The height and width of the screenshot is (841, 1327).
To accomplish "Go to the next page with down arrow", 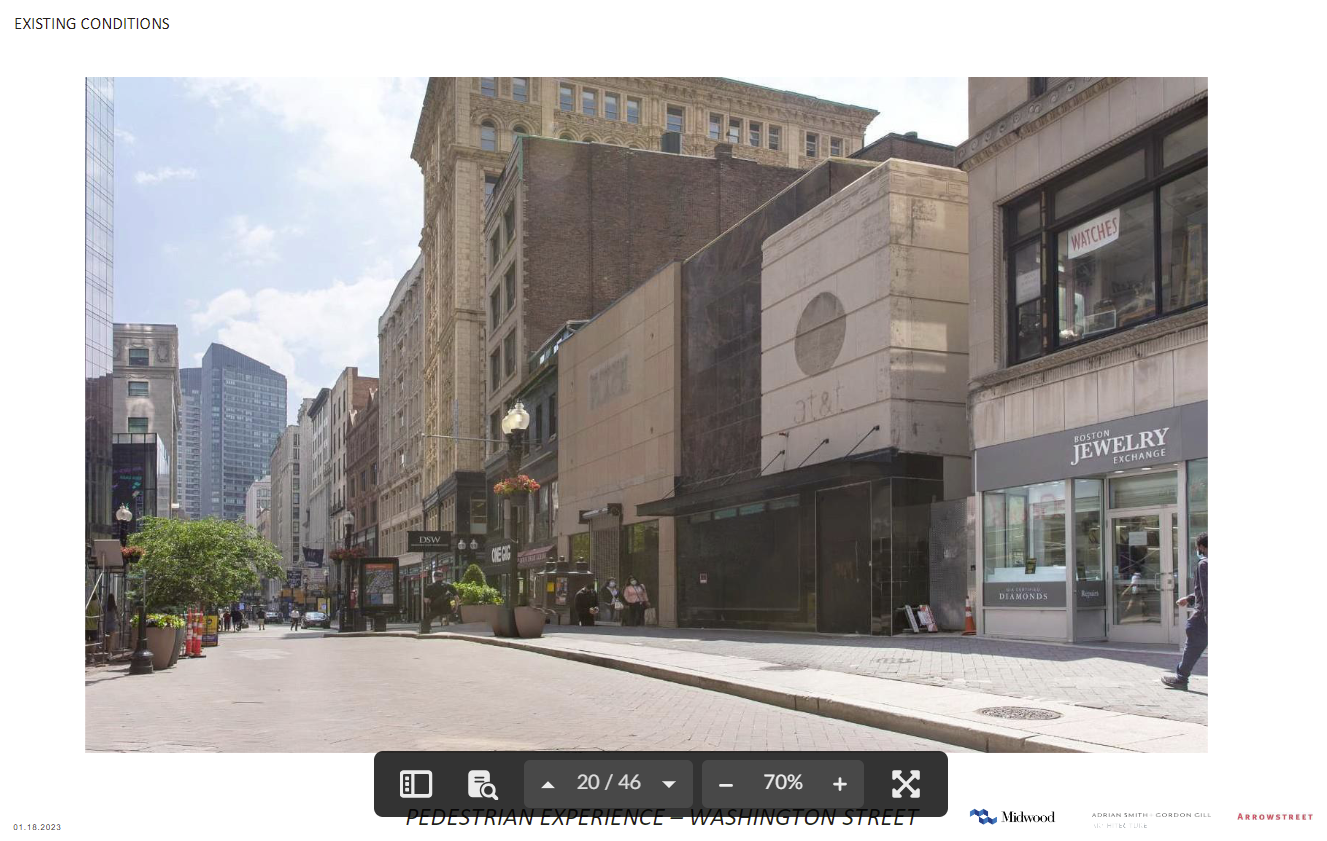I will pos(669,784).
